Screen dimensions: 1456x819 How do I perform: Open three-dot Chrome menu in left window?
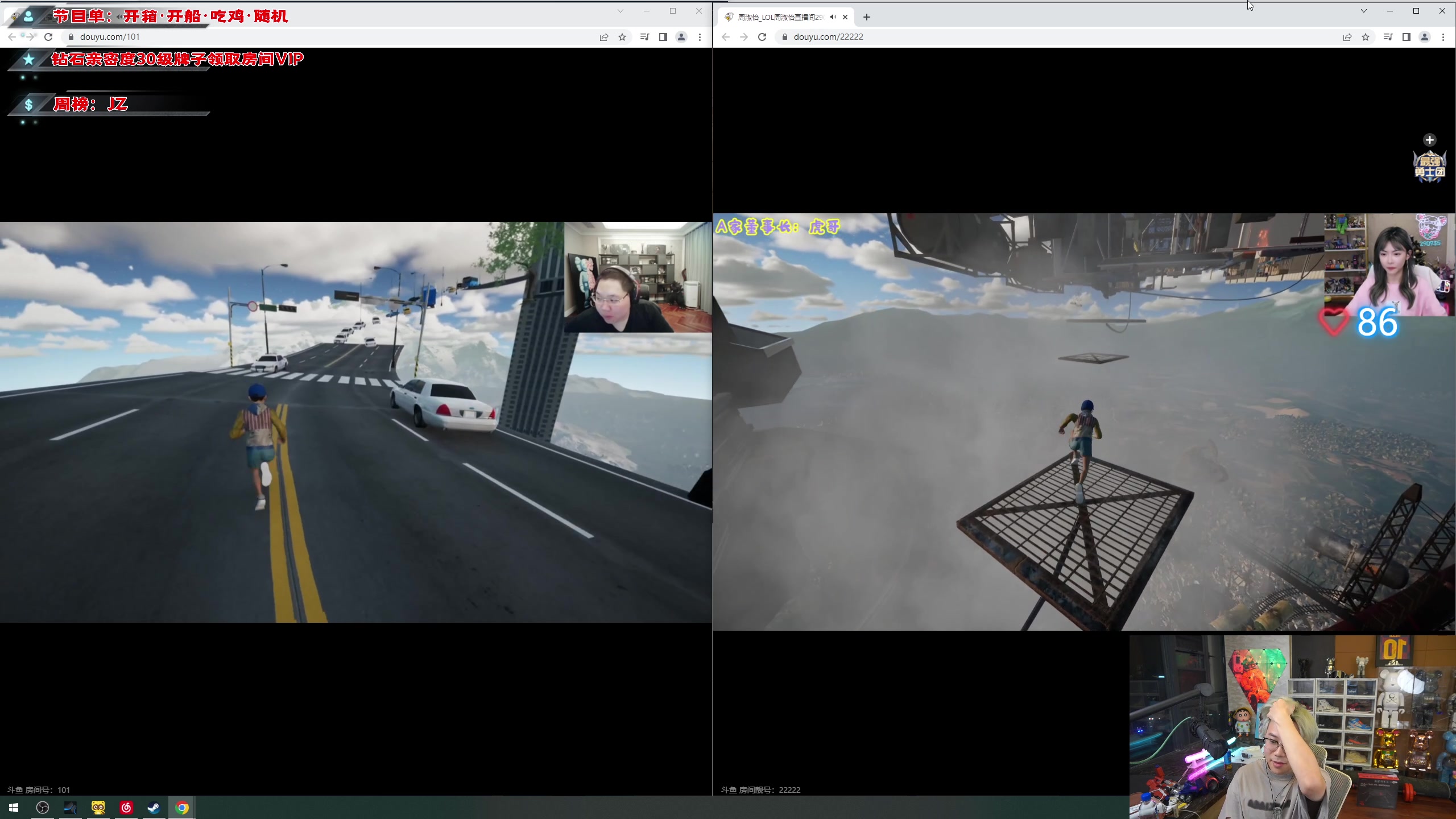click(x=700, y=37)
